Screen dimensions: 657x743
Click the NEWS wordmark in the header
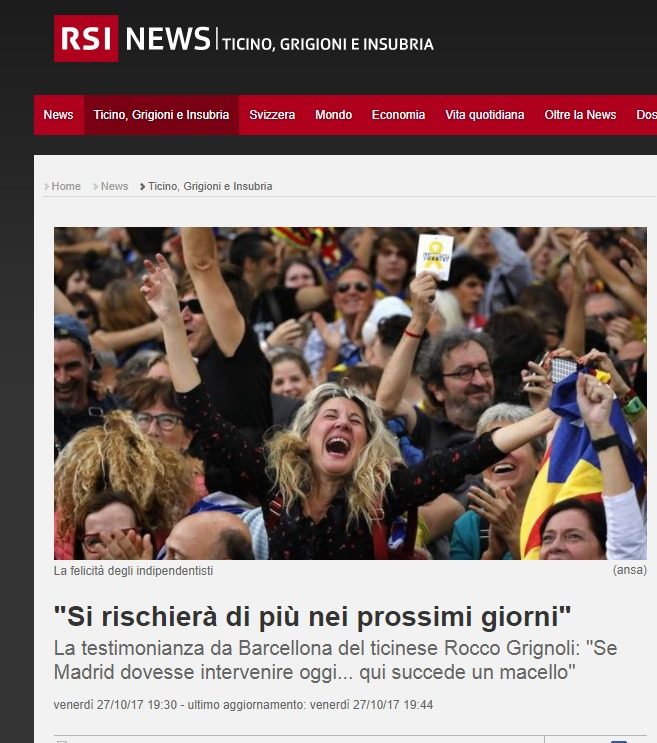168,39
